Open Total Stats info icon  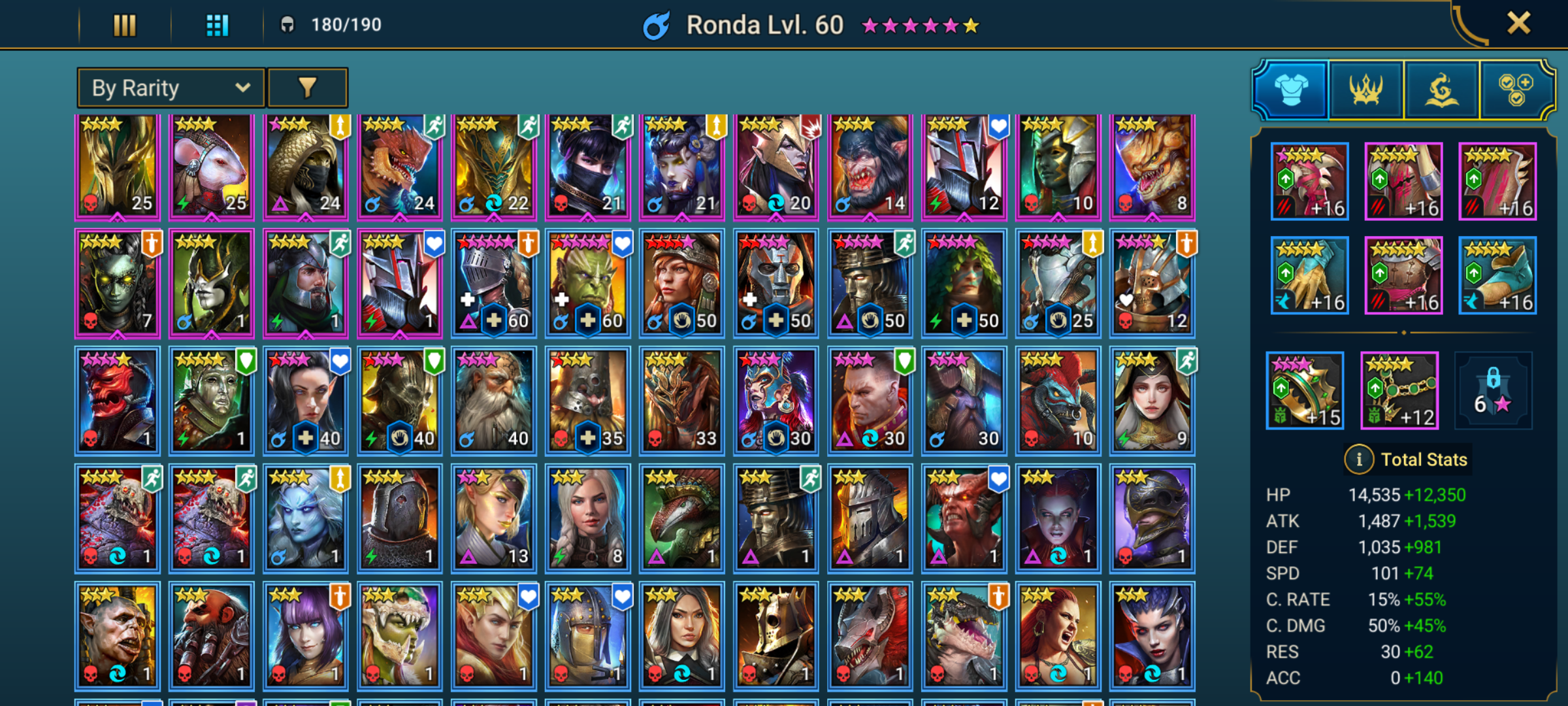1359,460
